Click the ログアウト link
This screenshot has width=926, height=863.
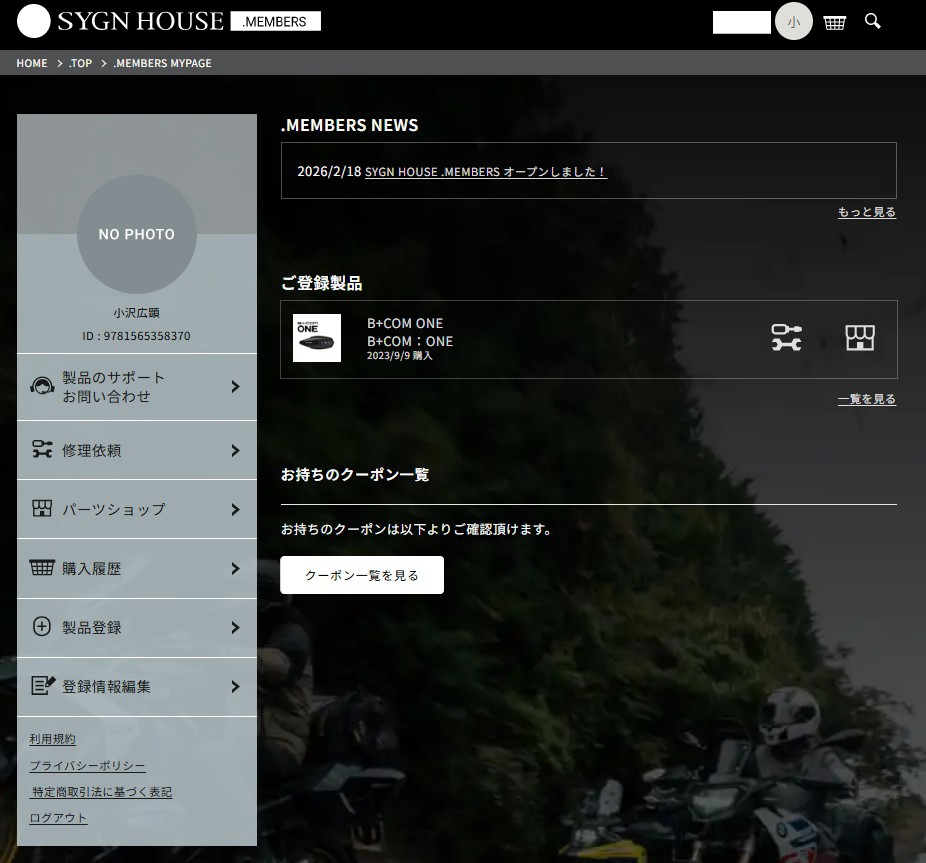pyautogui.click(x=58, y=818)
